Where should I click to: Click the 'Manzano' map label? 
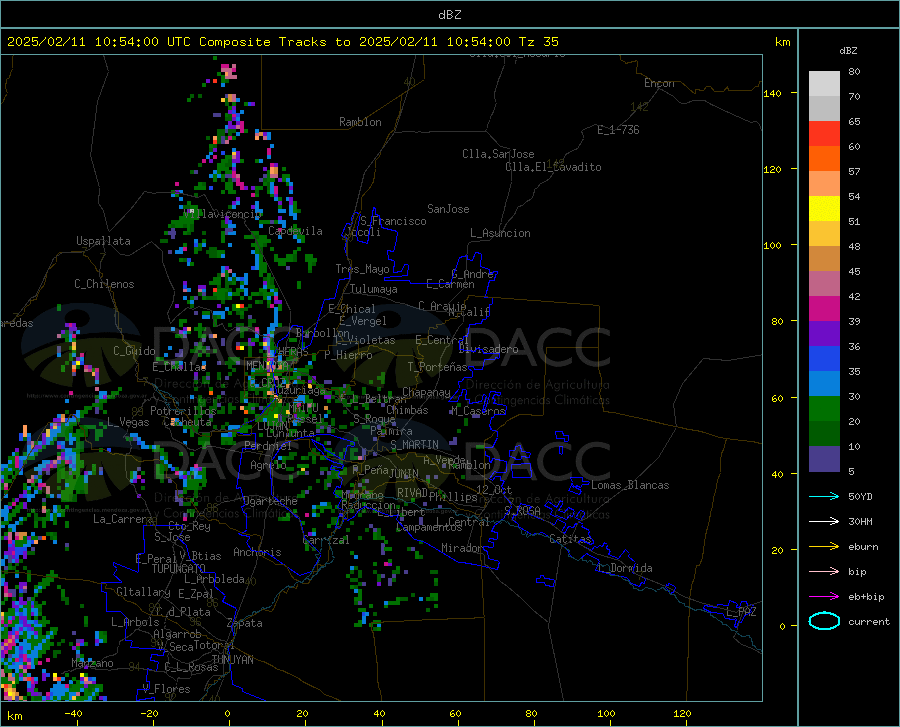point(92,663)
